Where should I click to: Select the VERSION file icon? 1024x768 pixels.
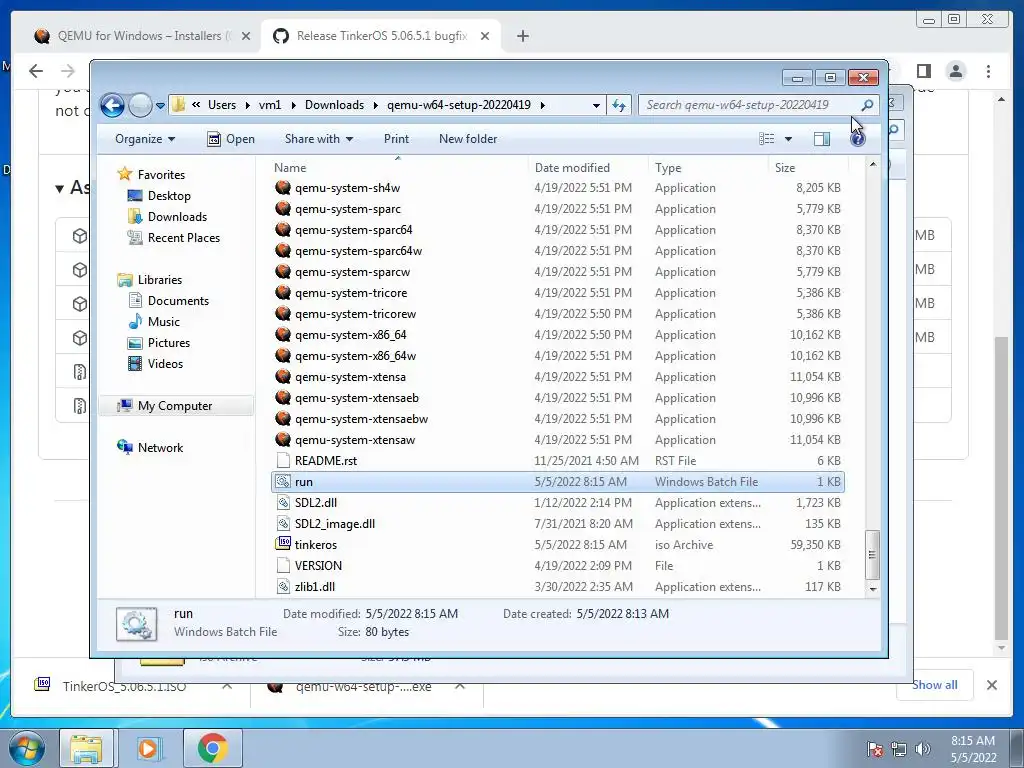click(283, 566)
